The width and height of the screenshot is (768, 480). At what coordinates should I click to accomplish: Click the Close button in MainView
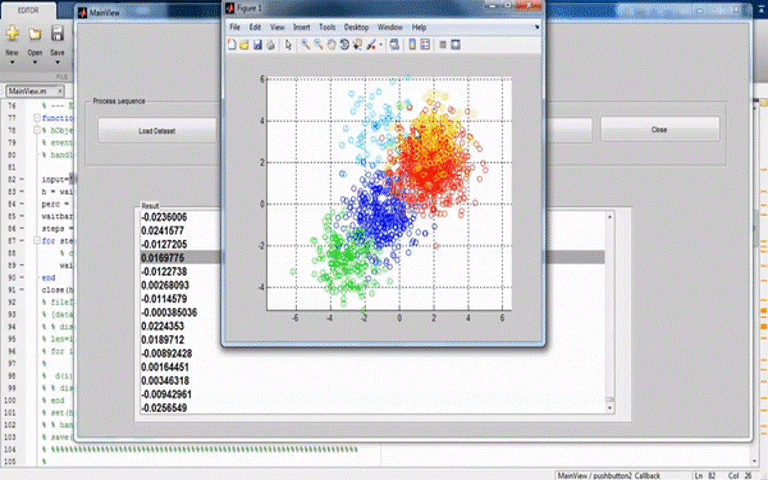(659, 129)
